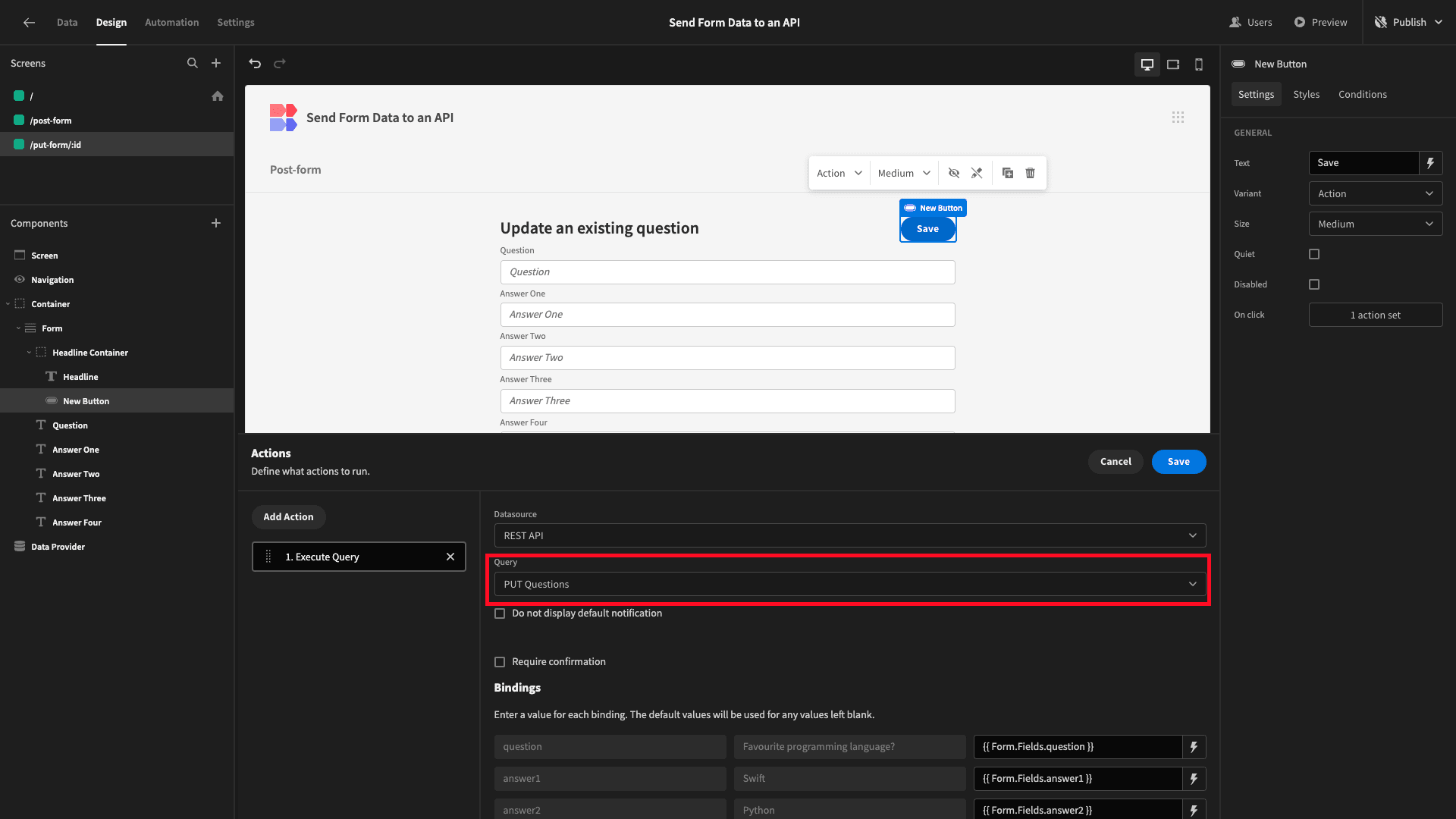Open the Datasource REST API dropdown

(848, 535)
